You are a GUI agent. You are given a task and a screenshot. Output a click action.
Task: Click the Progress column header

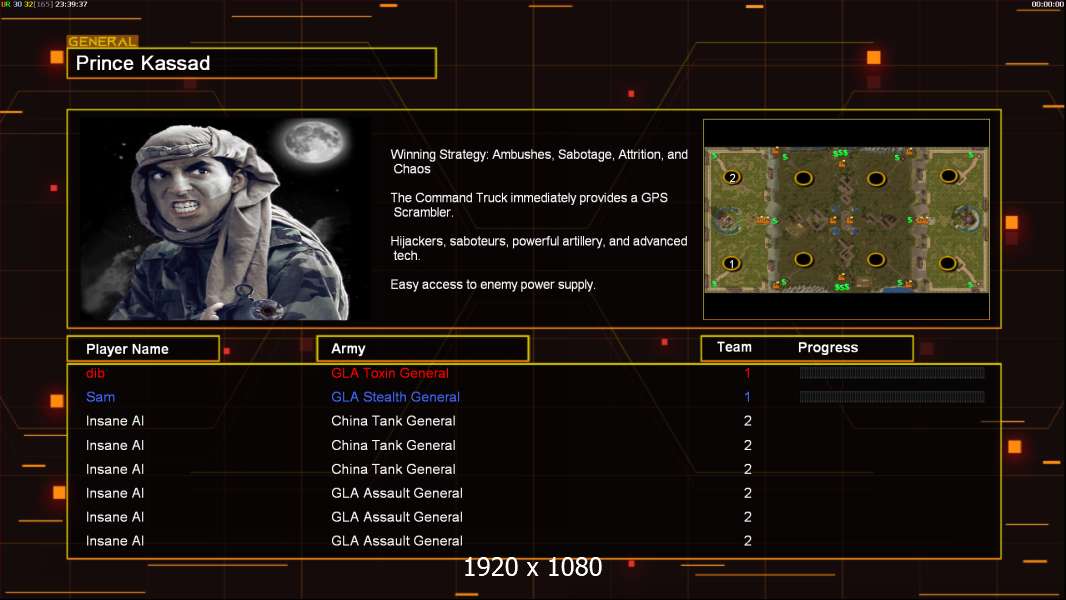[827, 347]
